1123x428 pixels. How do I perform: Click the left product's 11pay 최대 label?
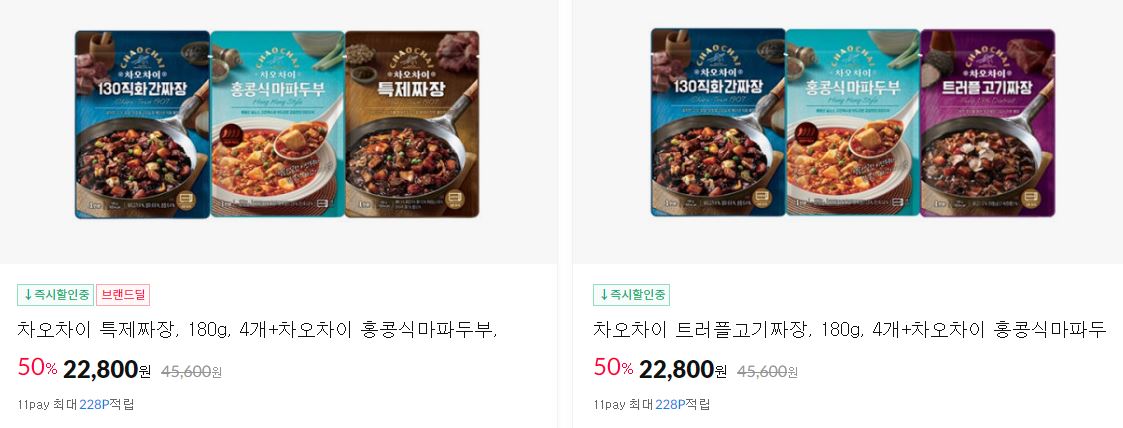pyautogui.click(x=47, y=404)
